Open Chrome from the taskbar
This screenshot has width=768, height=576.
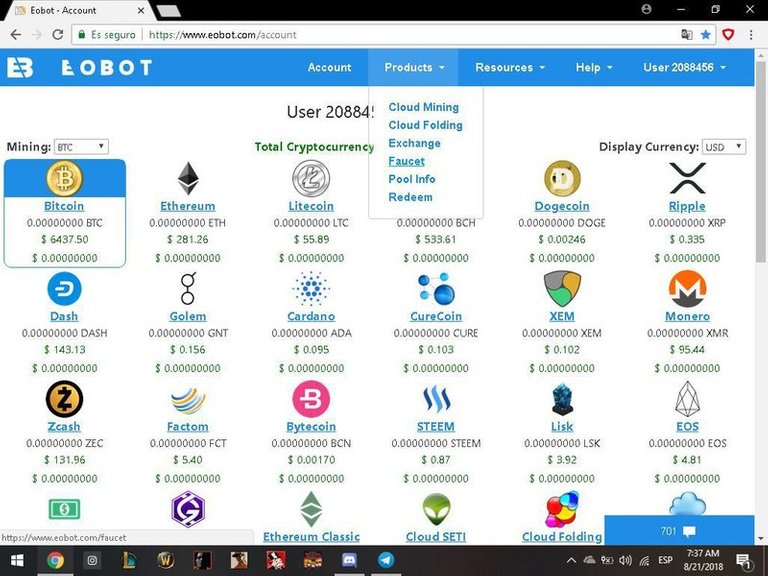click(x=55, y=560)
